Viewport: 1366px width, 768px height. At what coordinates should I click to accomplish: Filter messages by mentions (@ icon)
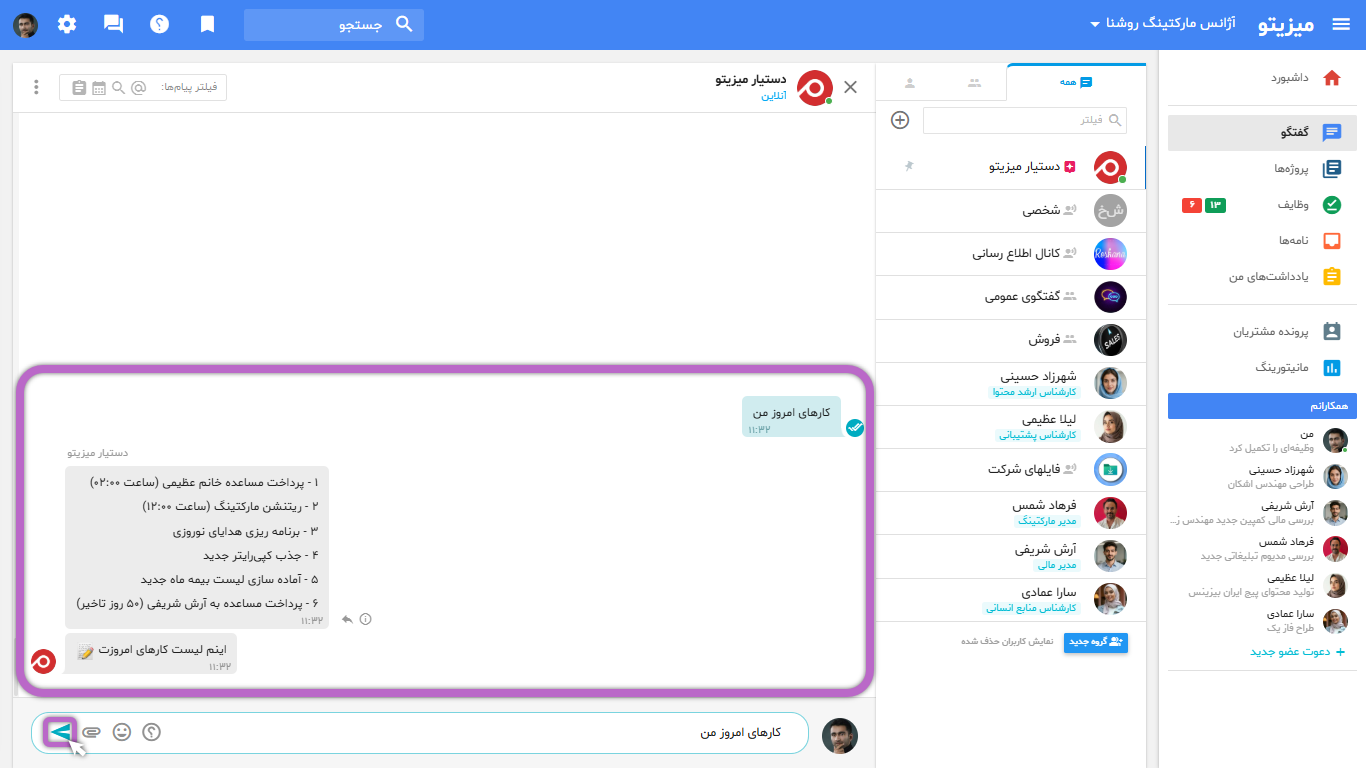click(x=138, y=88)
